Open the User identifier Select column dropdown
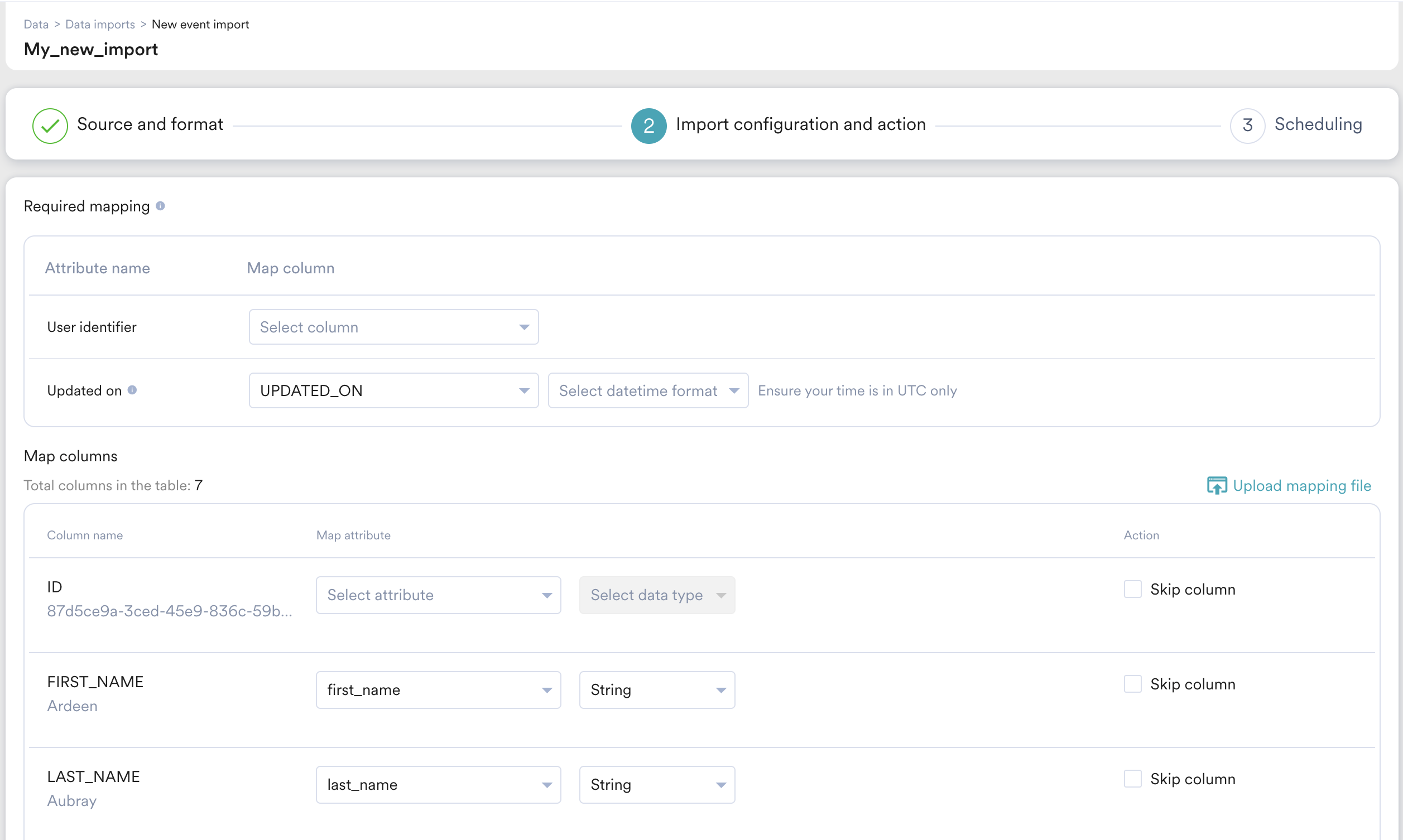This screenshot has height=840, width=1403. click(393, 327)
